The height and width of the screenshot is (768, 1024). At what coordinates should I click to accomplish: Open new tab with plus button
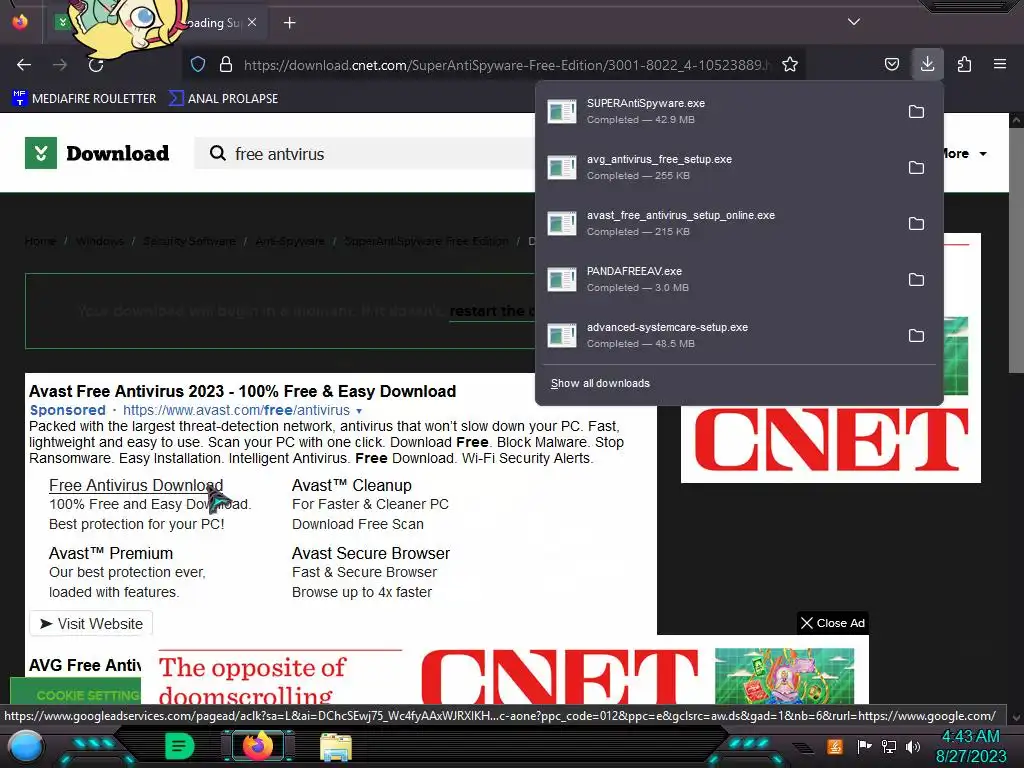(x=289, y=23)
